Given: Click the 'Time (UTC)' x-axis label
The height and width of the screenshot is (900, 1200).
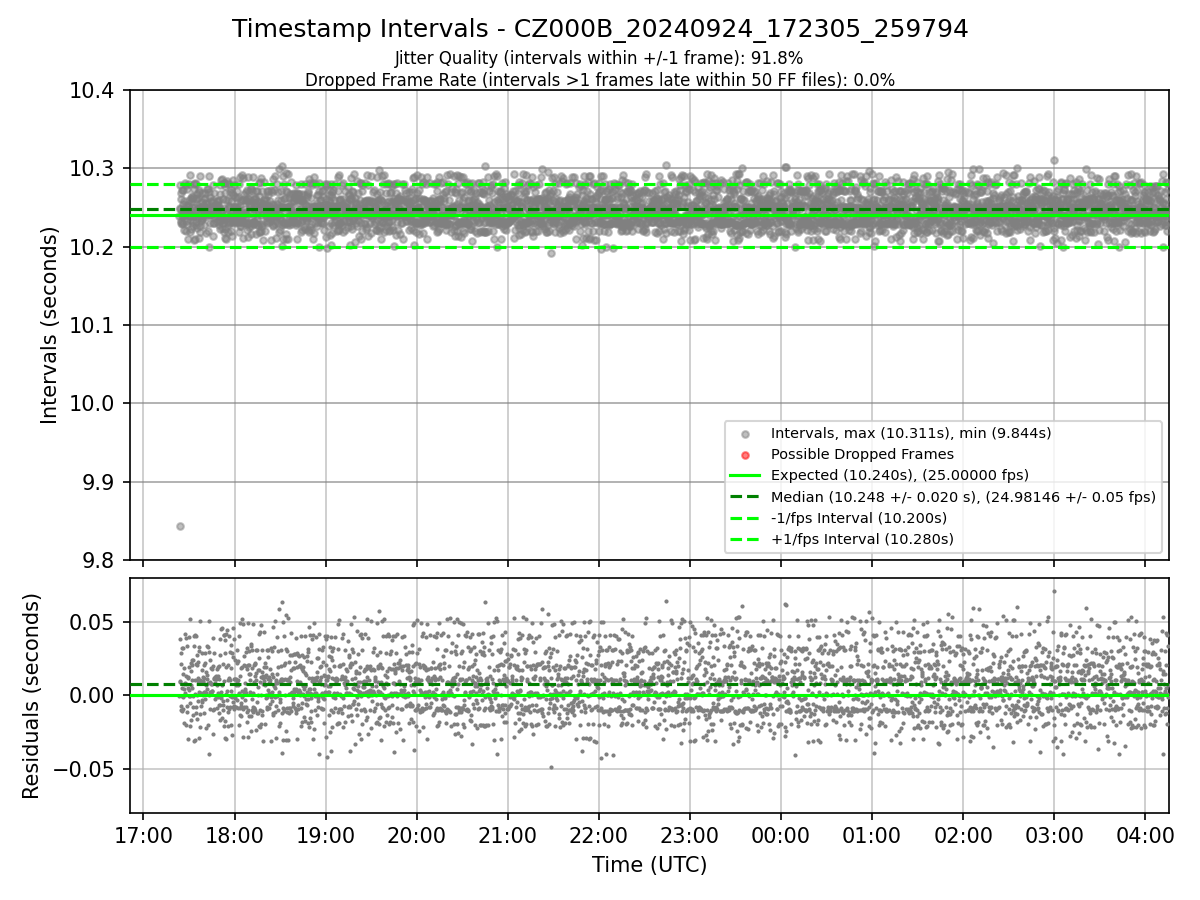Looking at the screenshot, I should click(x=649, y=865).
